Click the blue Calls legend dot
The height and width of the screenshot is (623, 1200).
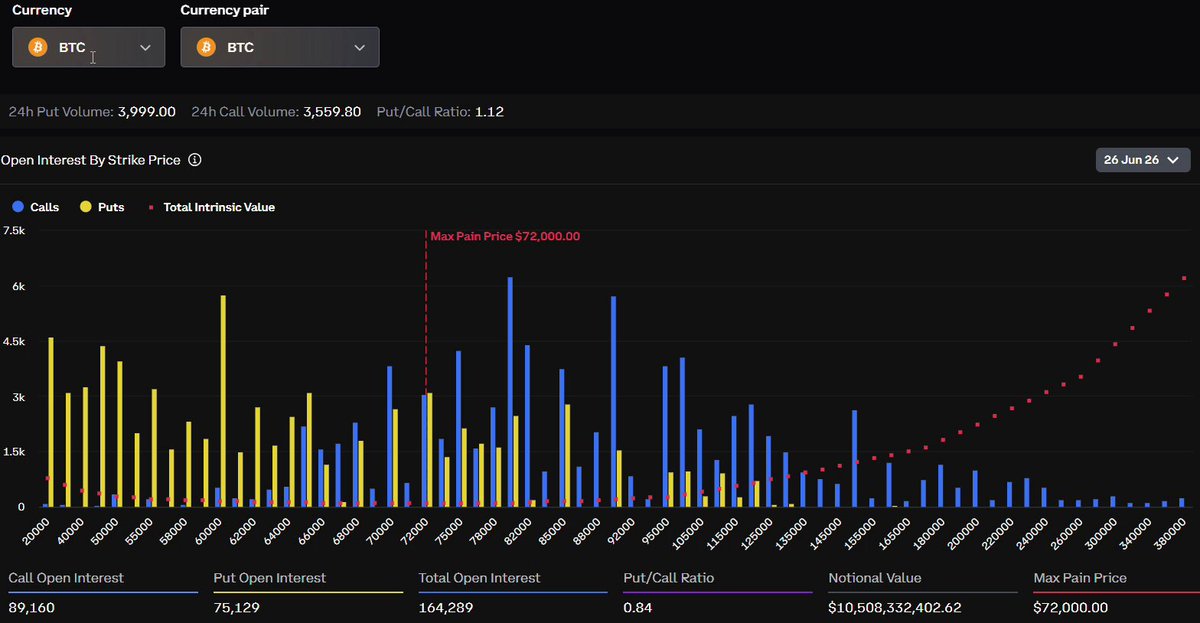tap(17, 207)
